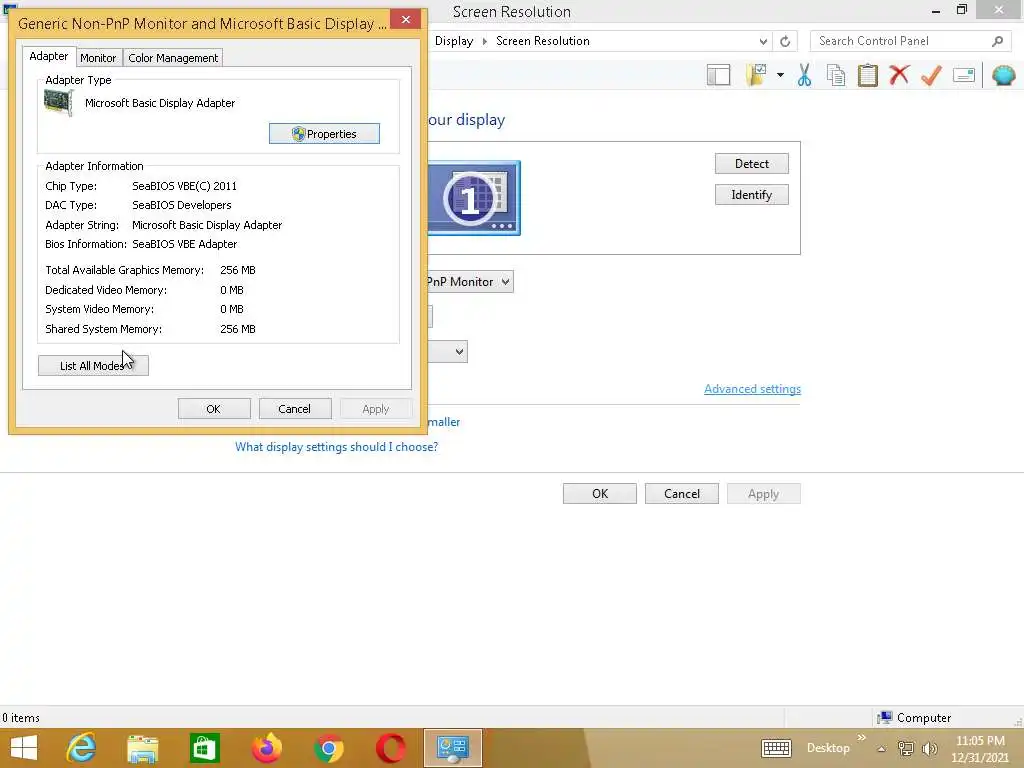Click the Copy pages icon

[836, 75]
